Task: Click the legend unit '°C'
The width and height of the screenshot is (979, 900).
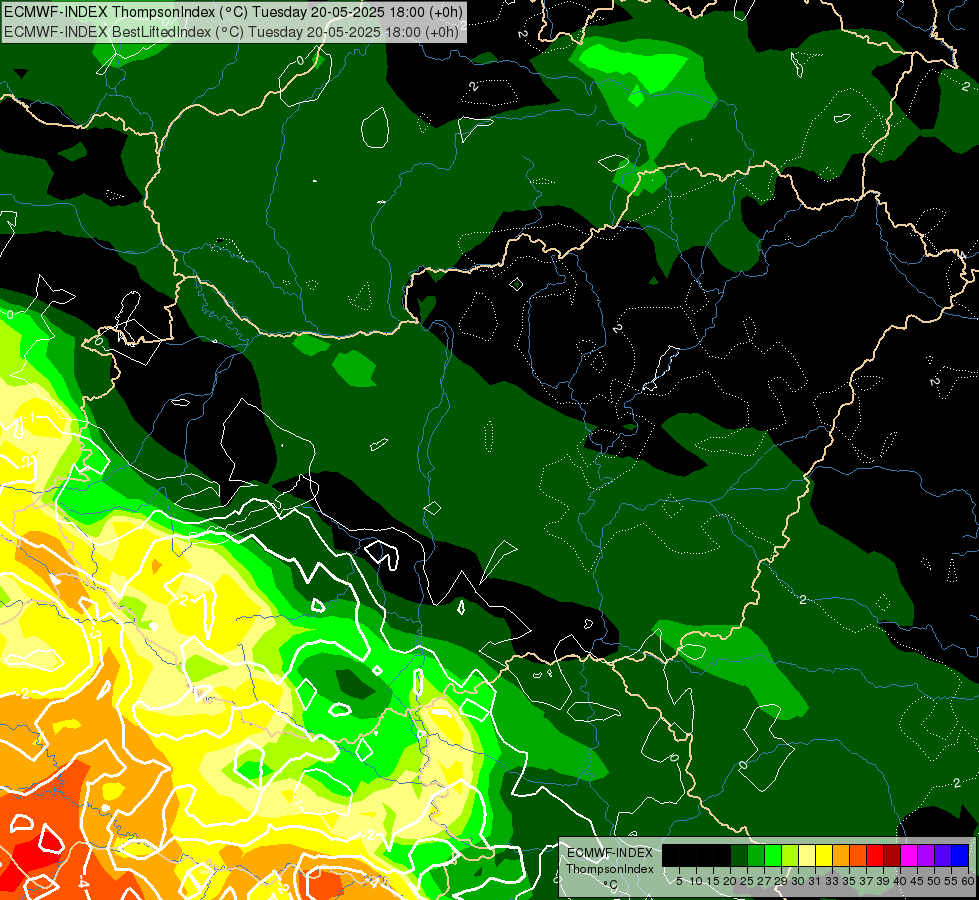Action: coord(610,884)
